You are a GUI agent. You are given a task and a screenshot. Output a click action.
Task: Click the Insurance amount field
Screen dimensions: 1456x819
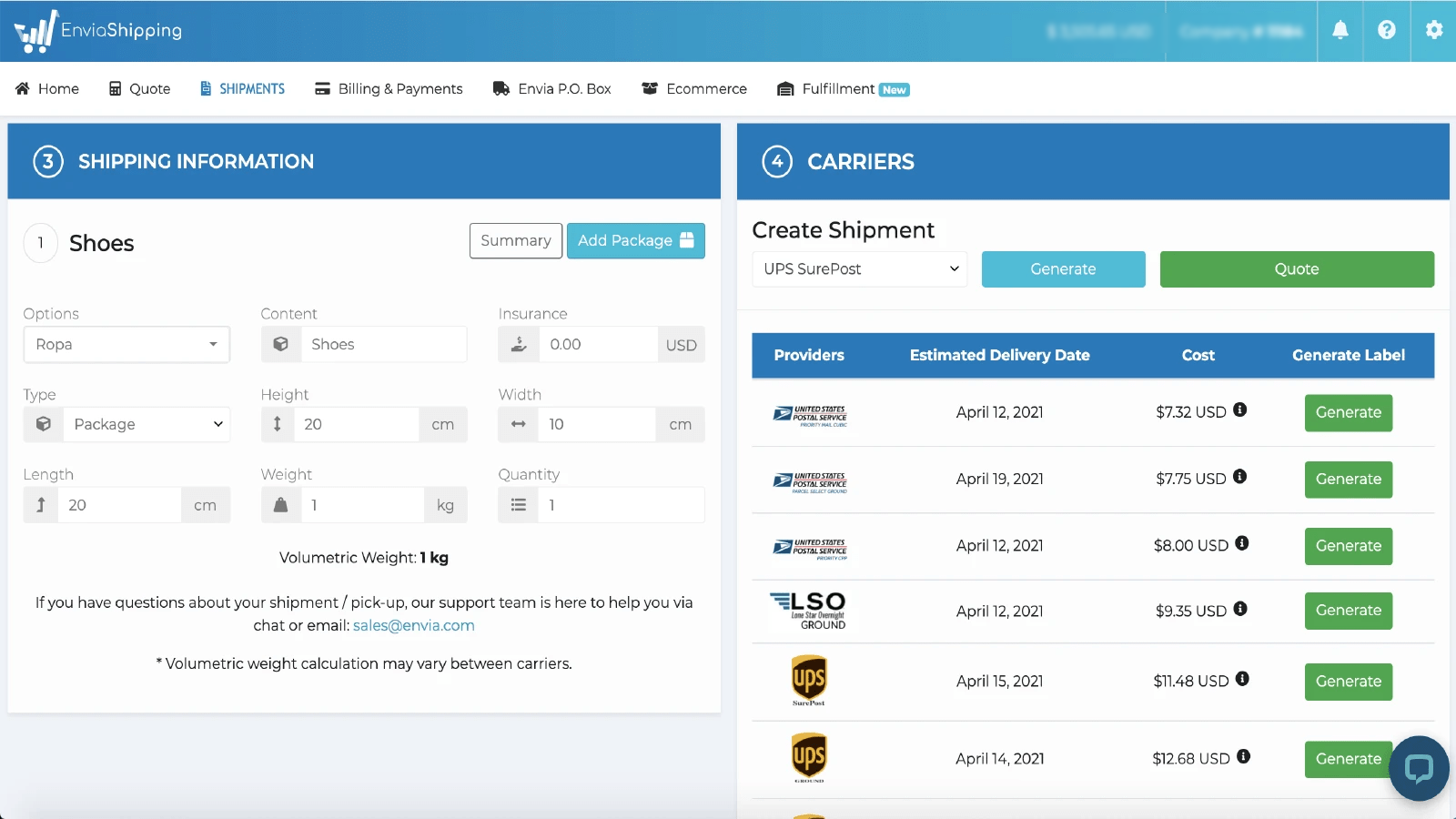click(598, 344)
